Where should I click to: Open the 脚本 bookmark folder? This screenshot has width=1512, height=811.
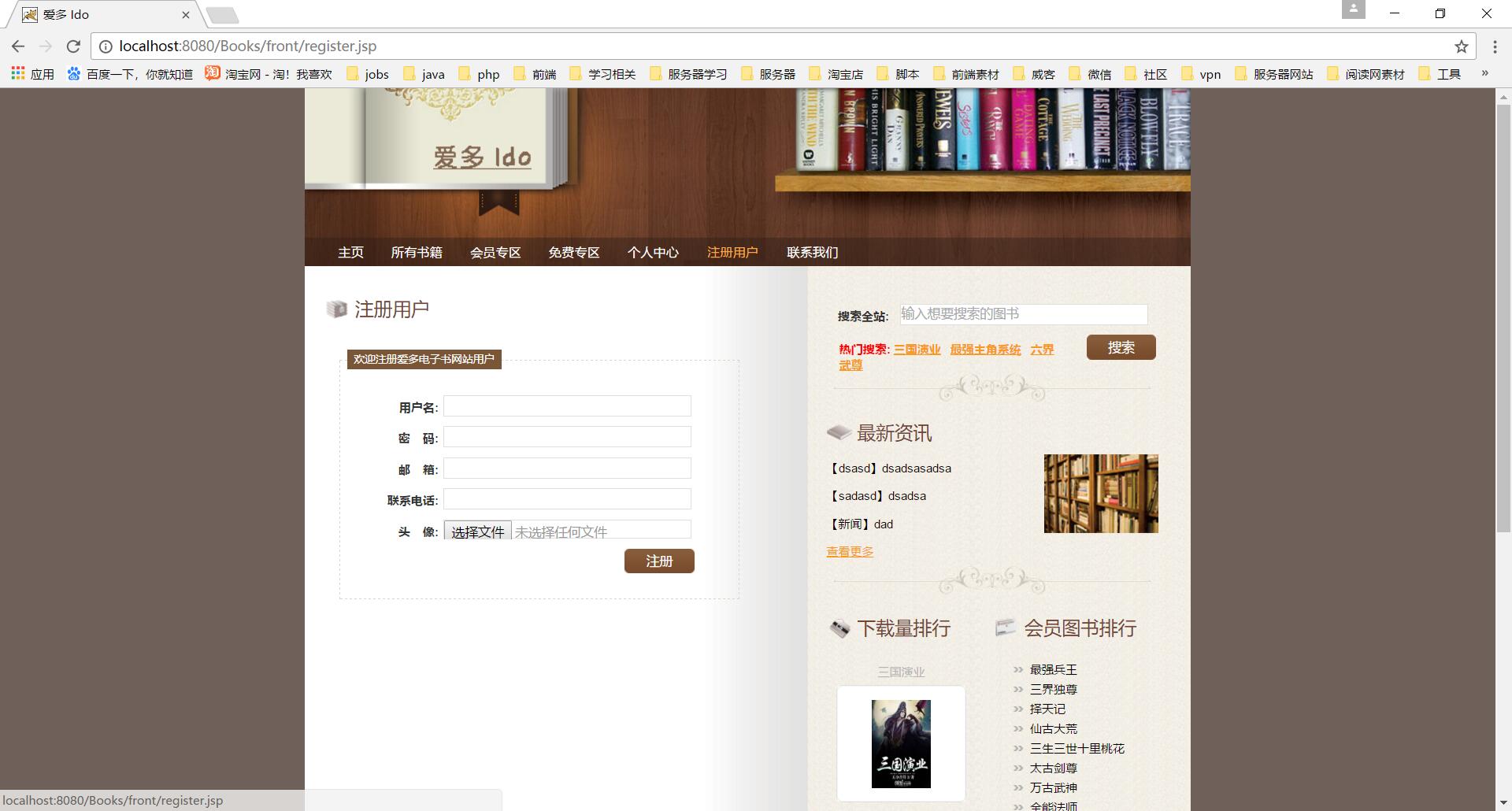tap(898, 74)
